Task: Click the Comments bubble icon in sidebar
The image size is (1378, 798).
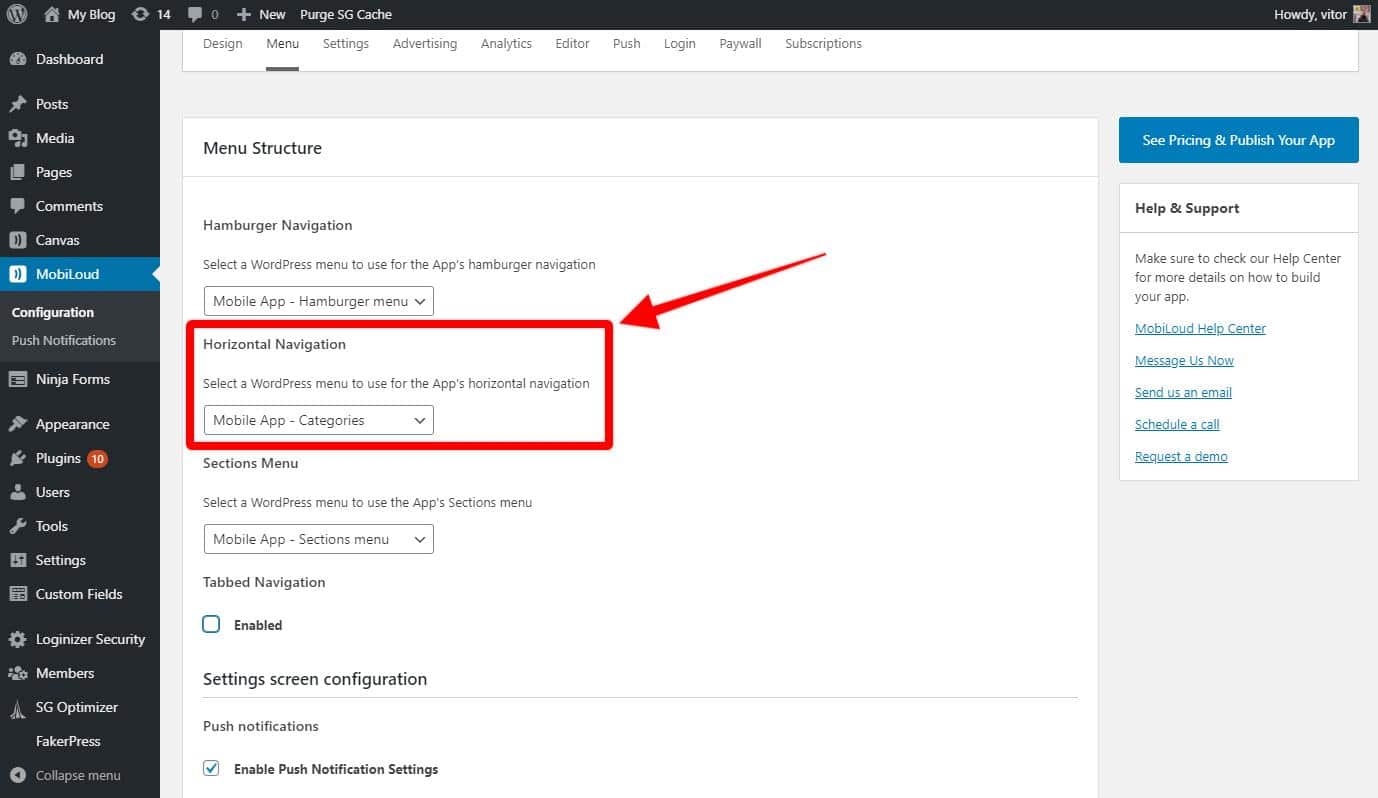Action: 17,206
